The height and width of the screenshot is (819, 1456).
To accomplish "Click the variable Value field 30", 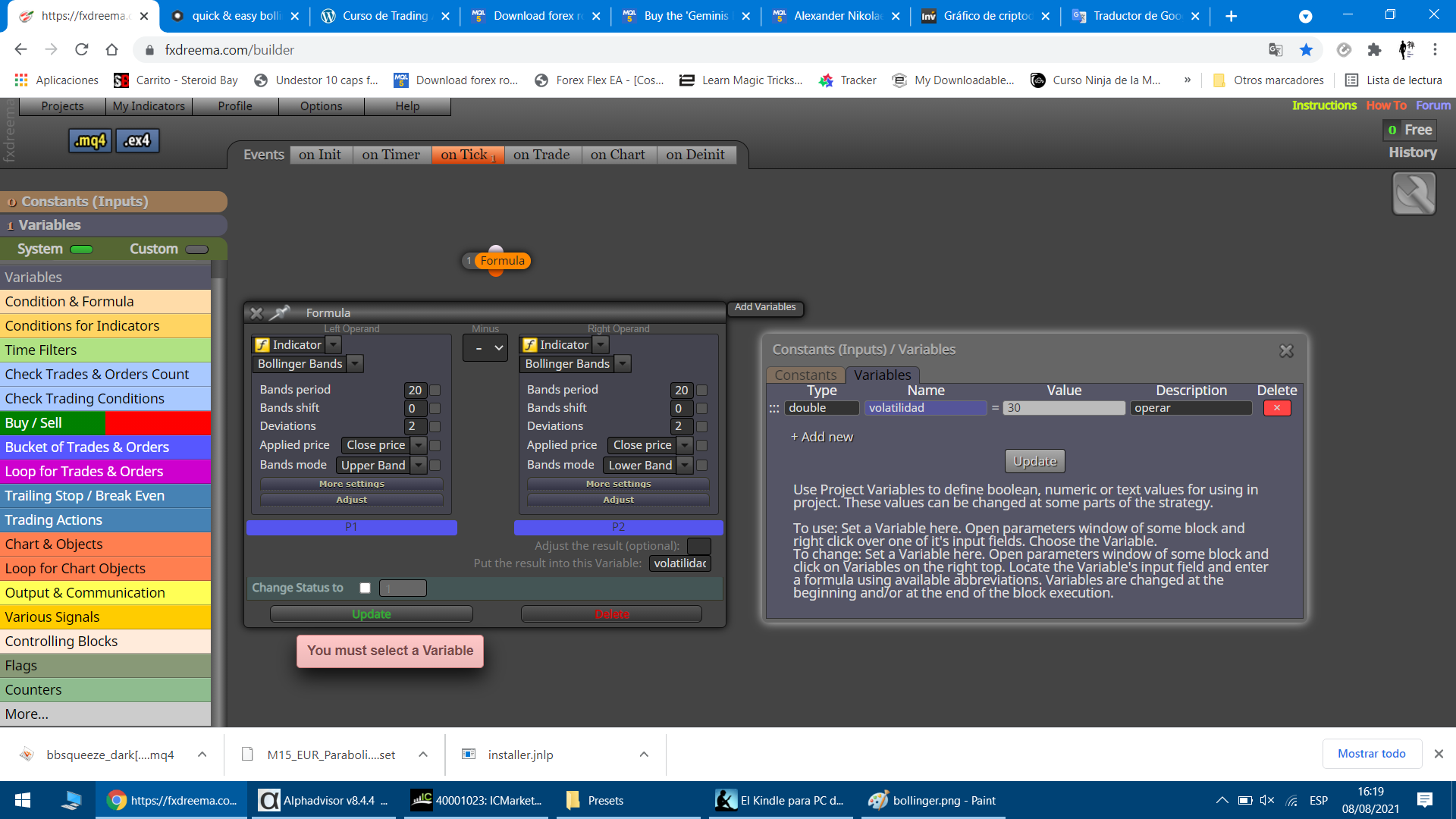I will (x=1064, y=408).
